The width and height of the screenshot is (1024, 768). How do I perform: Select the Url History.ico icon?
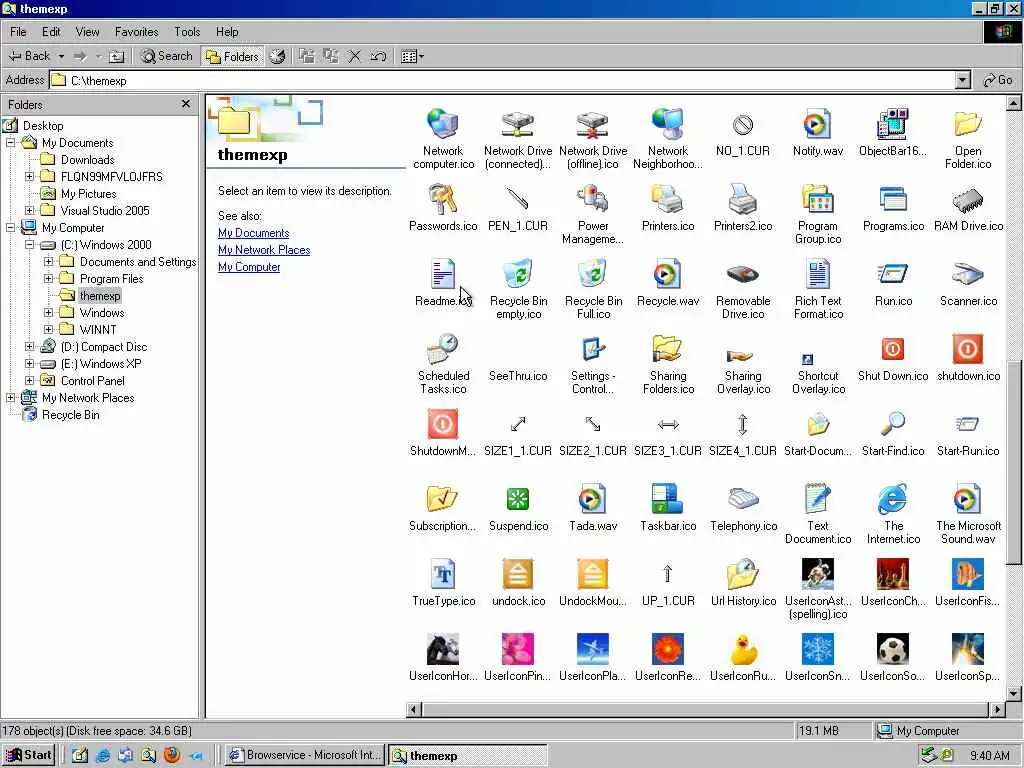[743, 574]
